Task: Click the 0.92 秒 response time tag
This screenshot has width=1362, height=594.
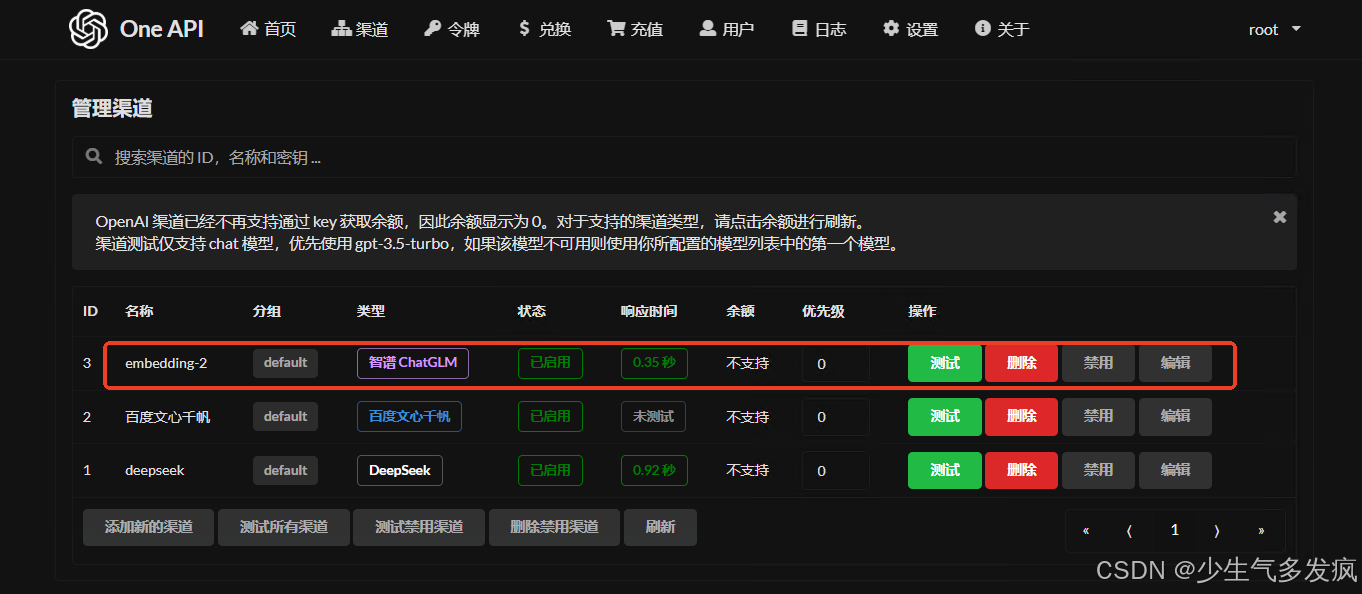Action: (653, 470)
